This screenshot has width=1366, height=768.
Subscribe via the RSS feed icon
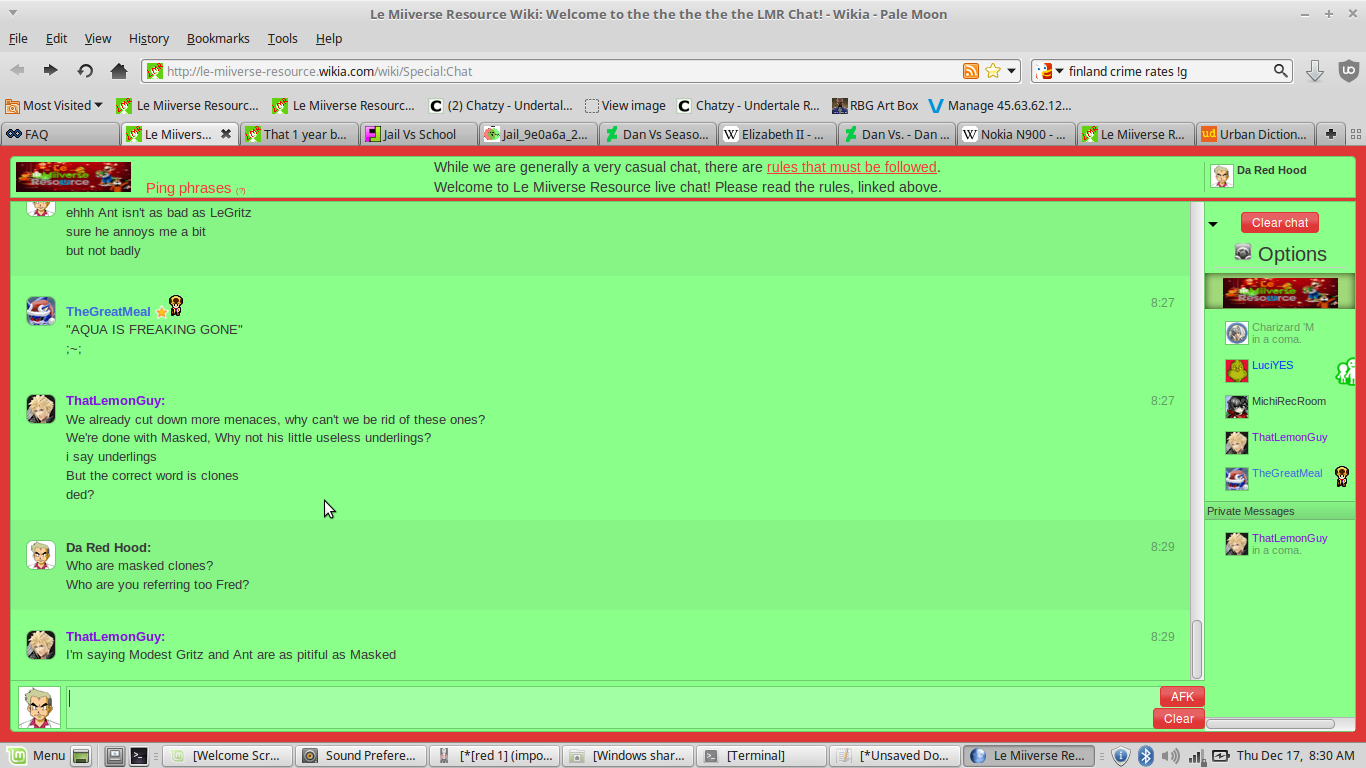971,71
